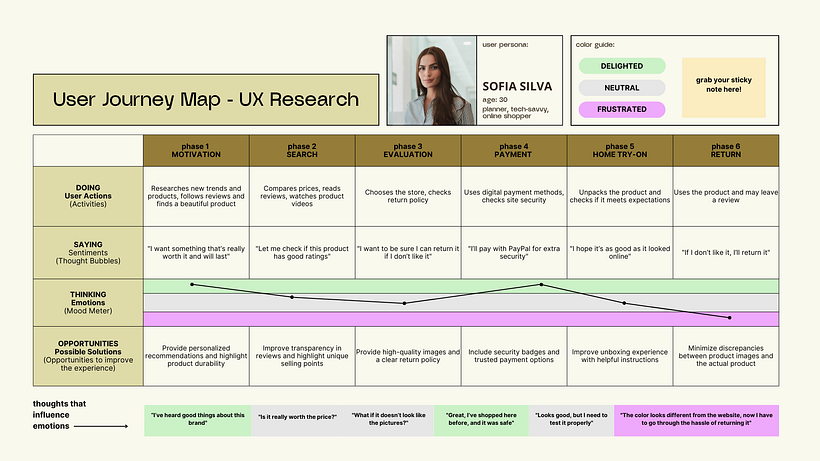The width and height of the screenshot is (820, 461).
Task: Click the User Journey Map title banner
Action: [206, 99]
